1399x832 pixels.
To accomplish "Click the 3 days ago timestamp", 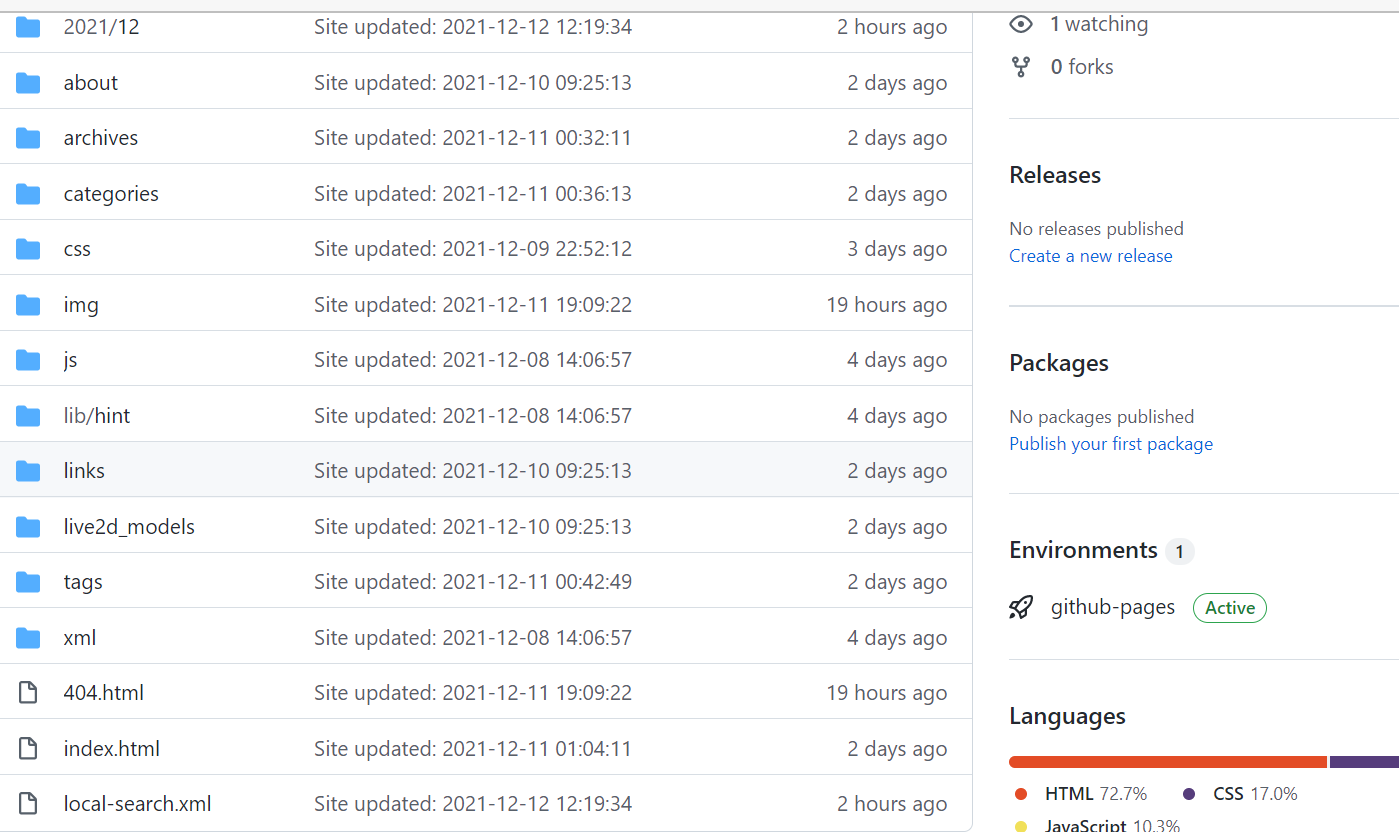I will (x=897, y=249).
